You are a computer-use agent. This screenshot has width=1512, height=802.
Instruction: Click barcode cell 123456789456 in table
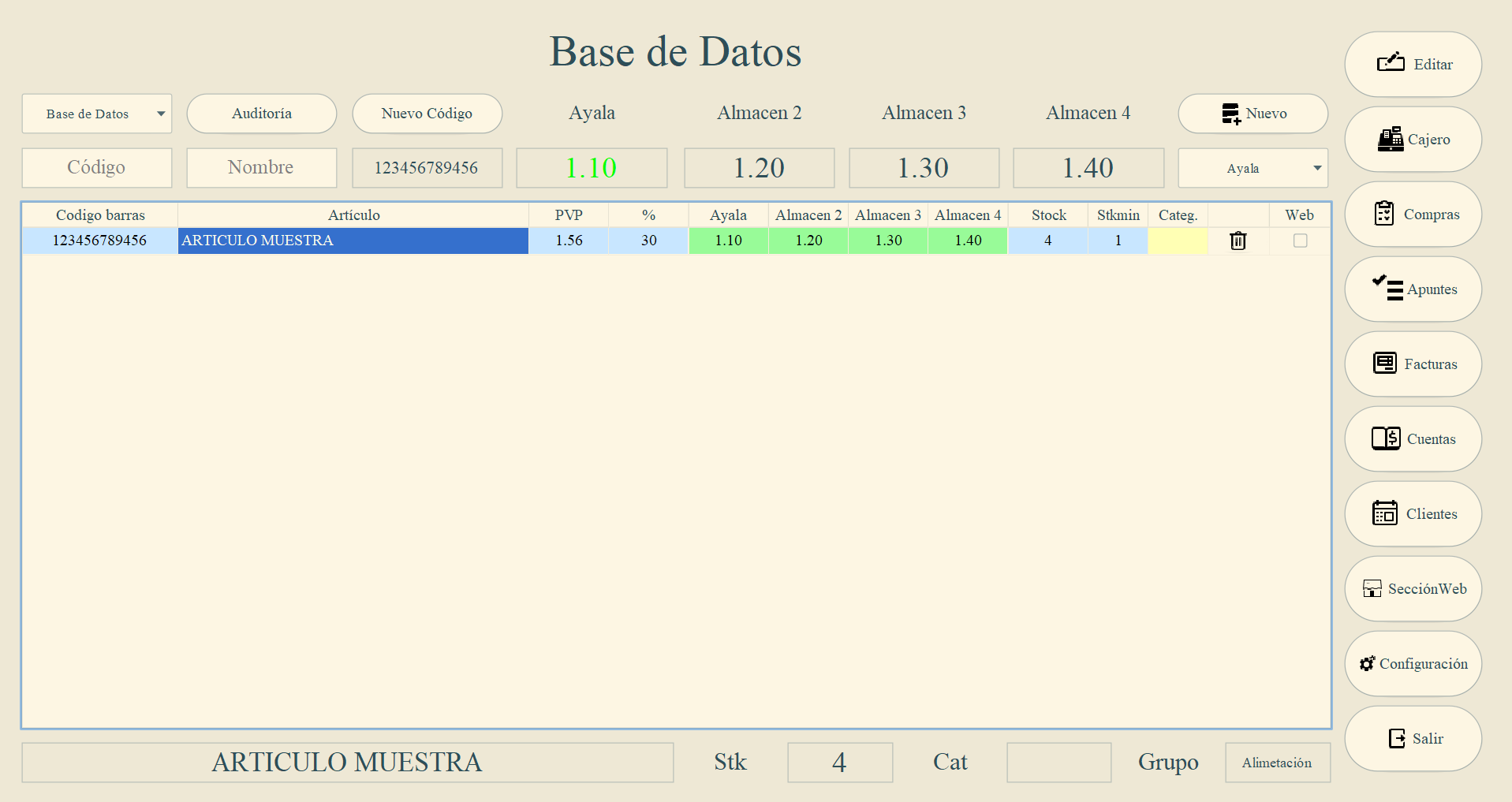tap(100, 241)
